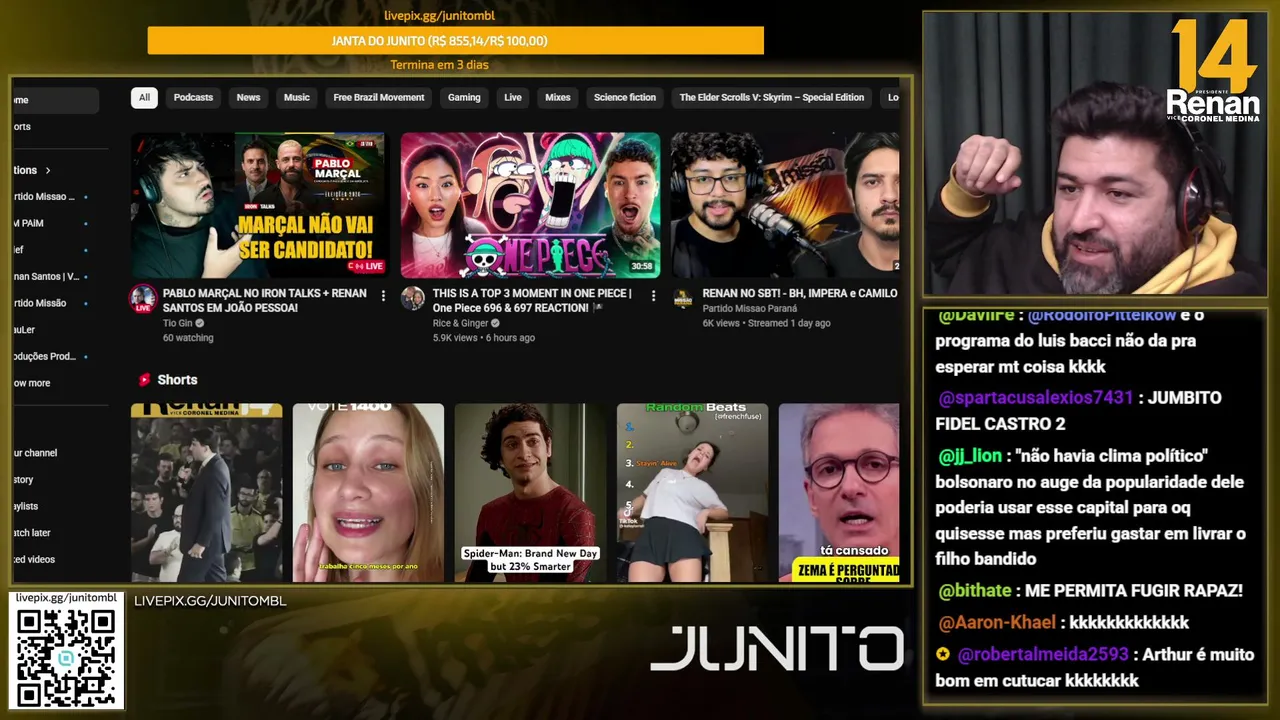Open the Partido Missao Paraná channel avatar
Viewport: 1280px width, 720px height.
[683, 298]
